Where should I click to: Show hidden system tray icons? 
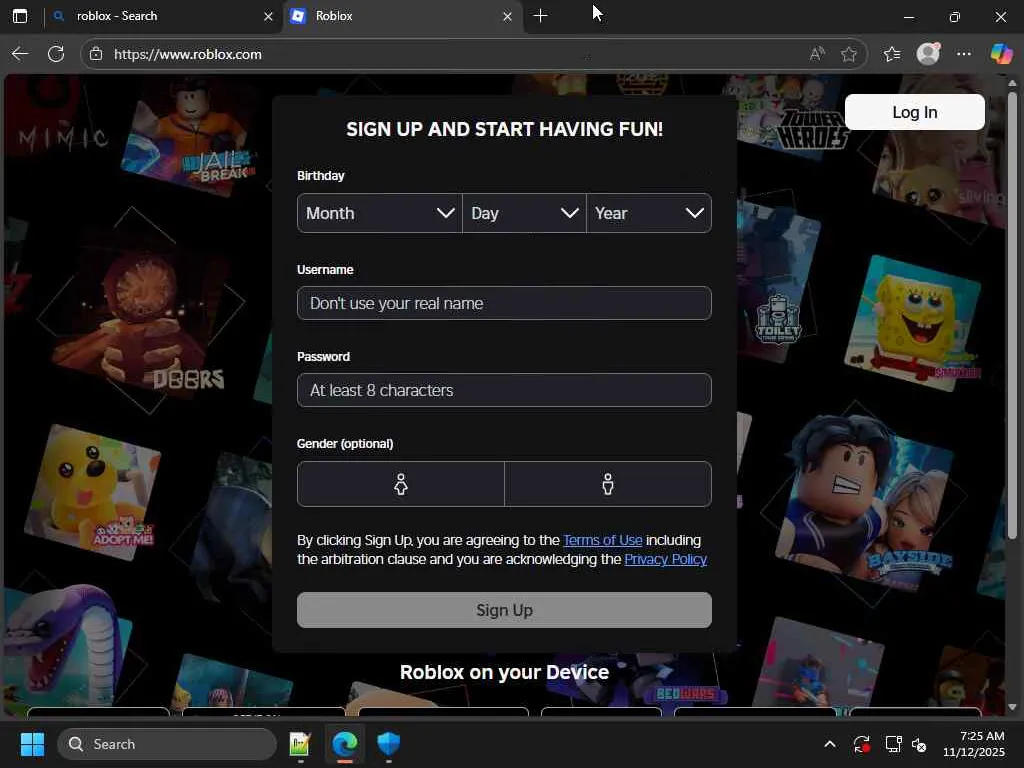tap(829, 744)
